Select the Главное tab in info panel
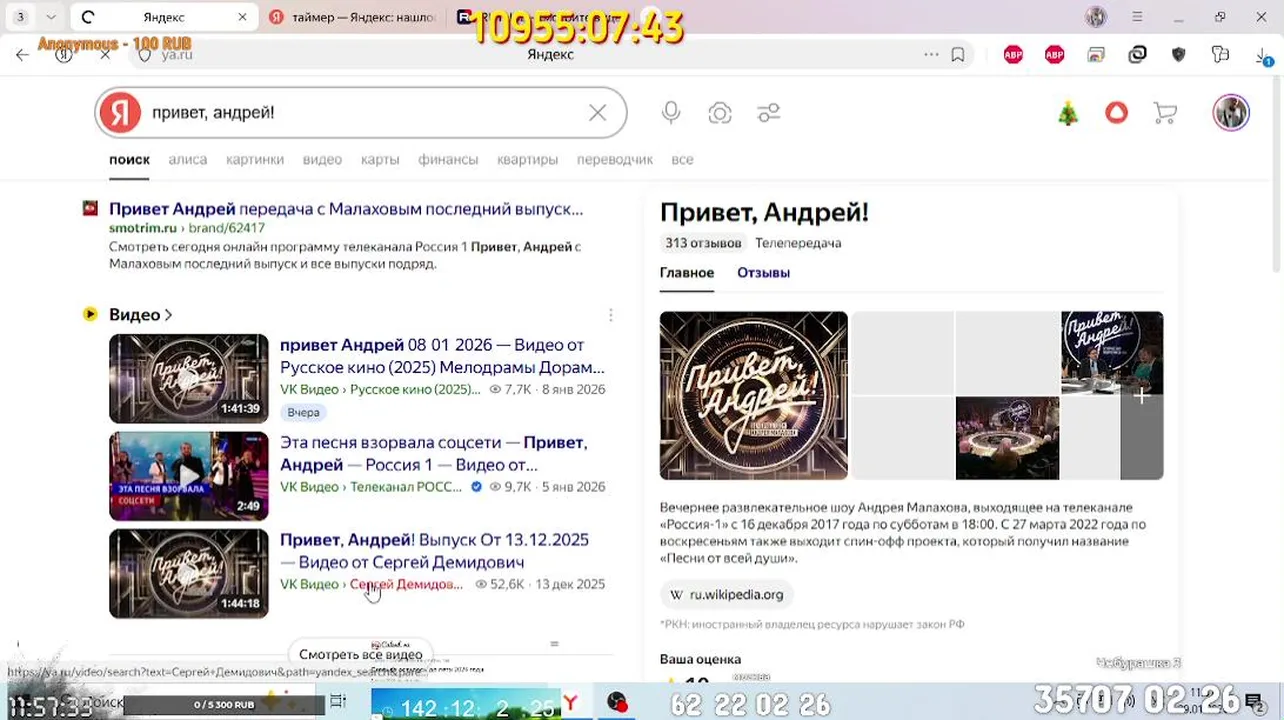Viewport: 1284px width, 720px height. tap(687, 272)
